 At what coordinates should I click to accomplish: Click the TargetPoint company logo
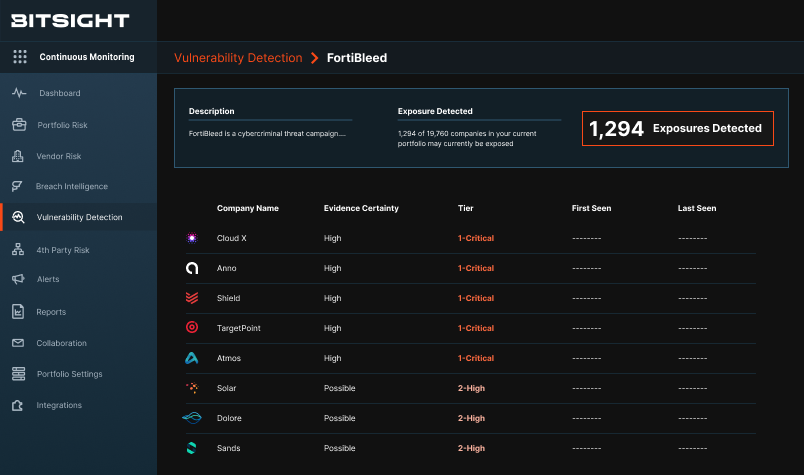(x=192, y=327)
